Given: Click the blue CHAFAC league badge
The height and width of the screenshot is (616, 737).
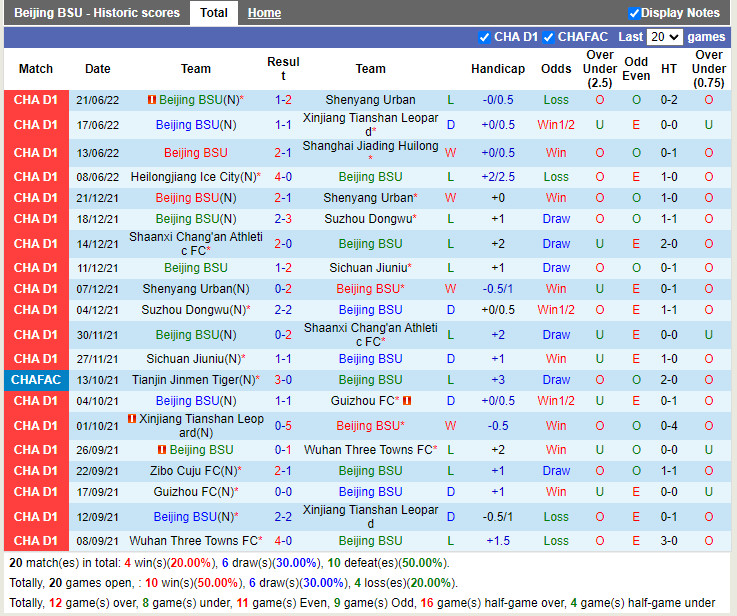Looking at the screenshot, I should click(x=36, y=380).
